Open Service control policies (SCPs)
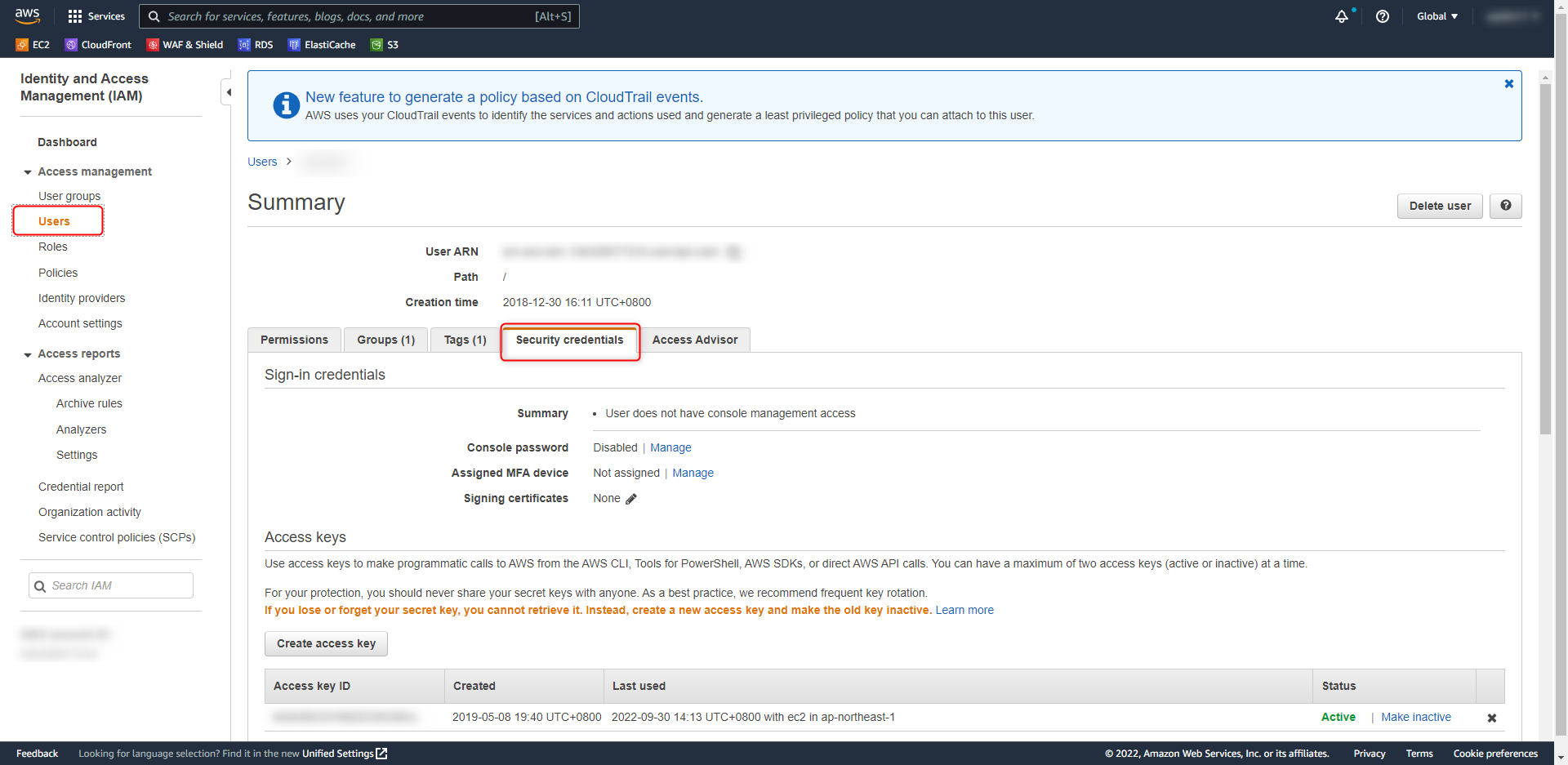Screen dimensions: 1568x765 coord(117,537)
